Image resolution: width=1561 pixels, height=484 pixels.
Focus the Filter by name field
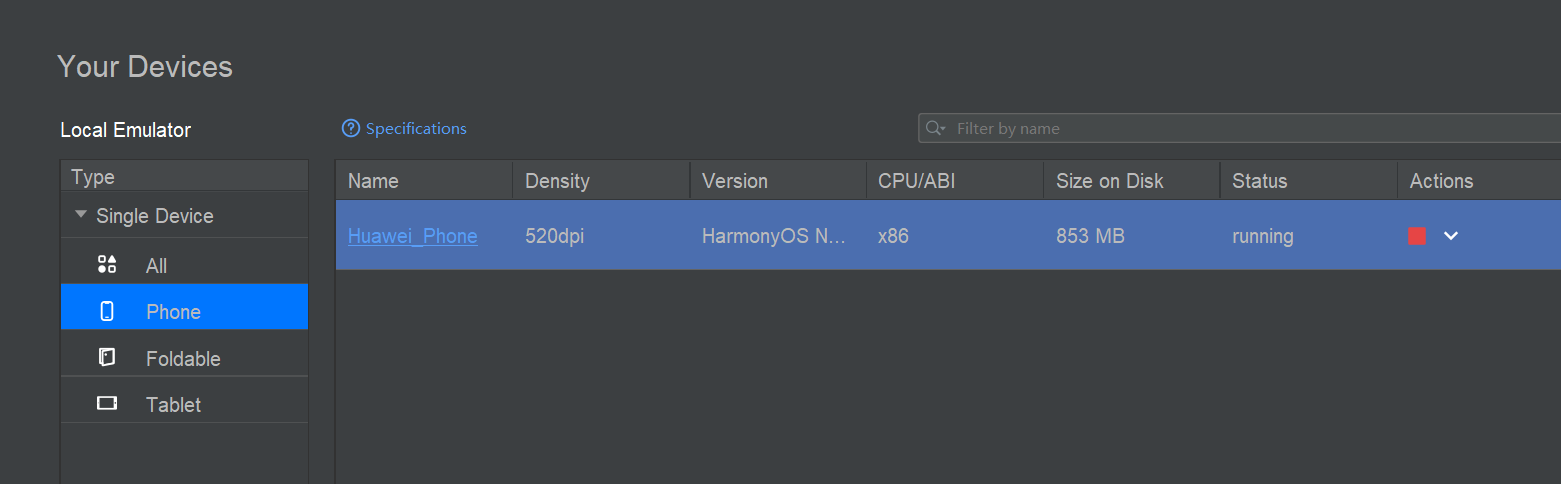(1240, 128)
